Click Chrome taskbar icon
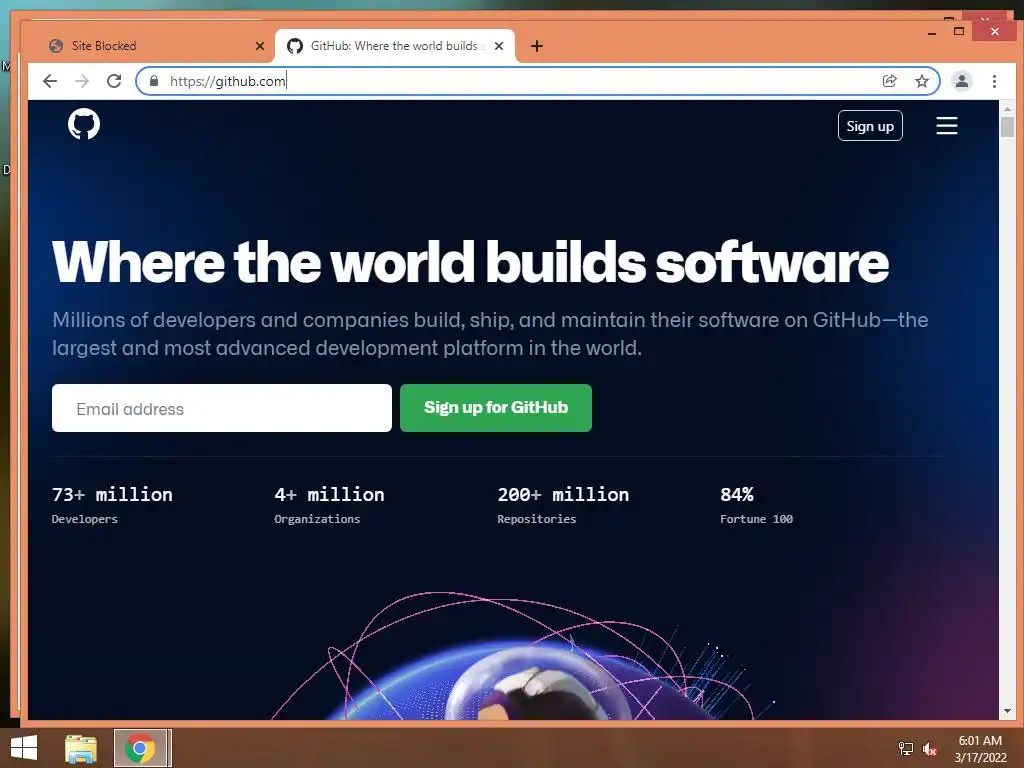The width and height of the screenshot is (1024, 768). (140, 748)
